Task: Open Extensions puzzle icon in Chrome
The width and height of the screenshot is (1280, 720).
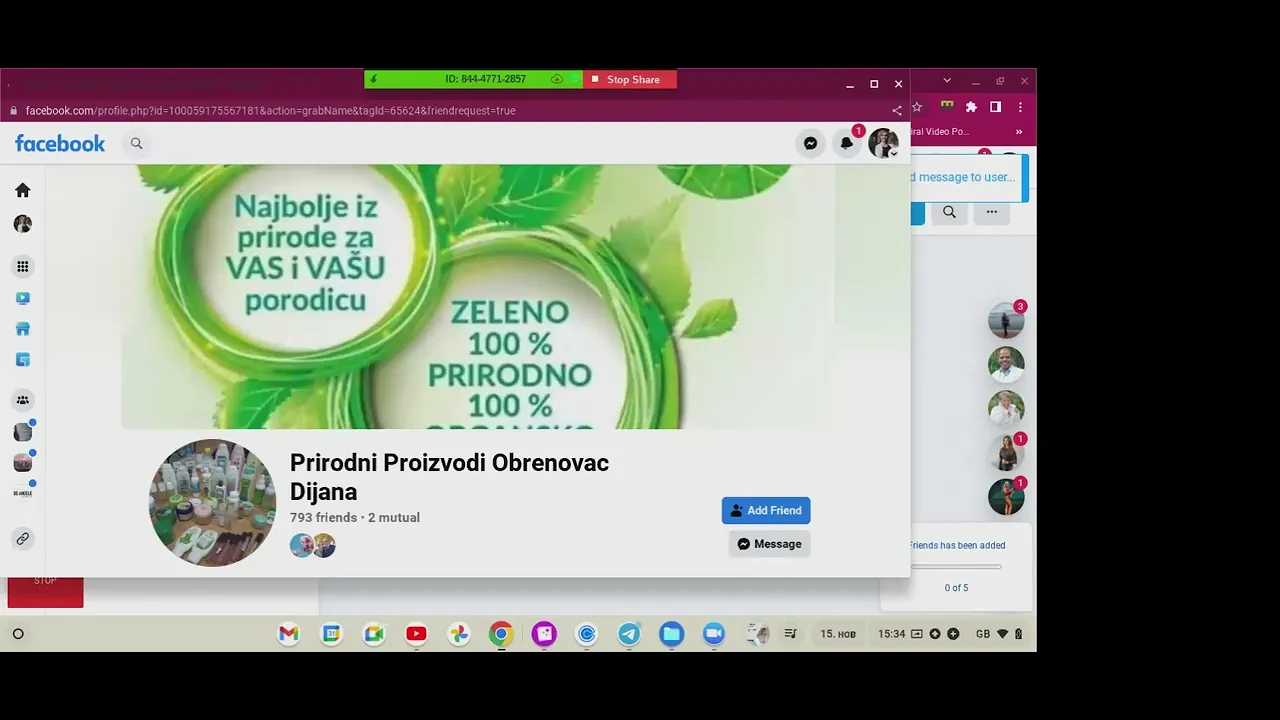Action: [971, 107]
